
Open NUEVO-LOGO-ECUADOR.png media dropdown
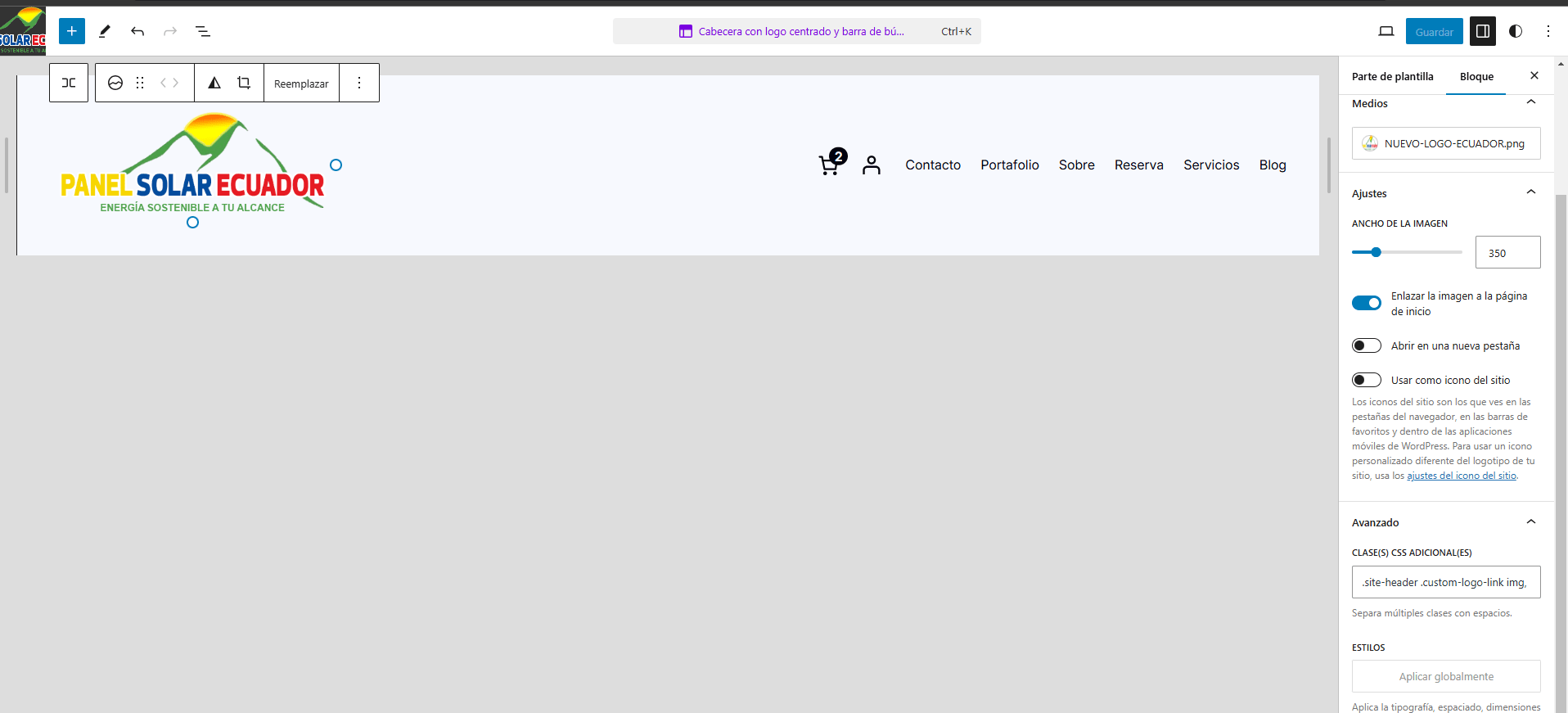pos(1446,143)
